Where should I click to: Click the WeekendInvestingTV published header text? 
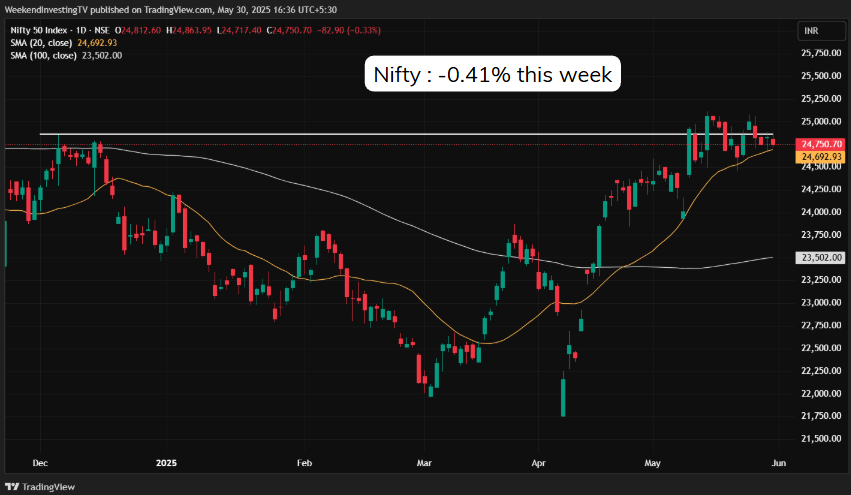[170, 9]
